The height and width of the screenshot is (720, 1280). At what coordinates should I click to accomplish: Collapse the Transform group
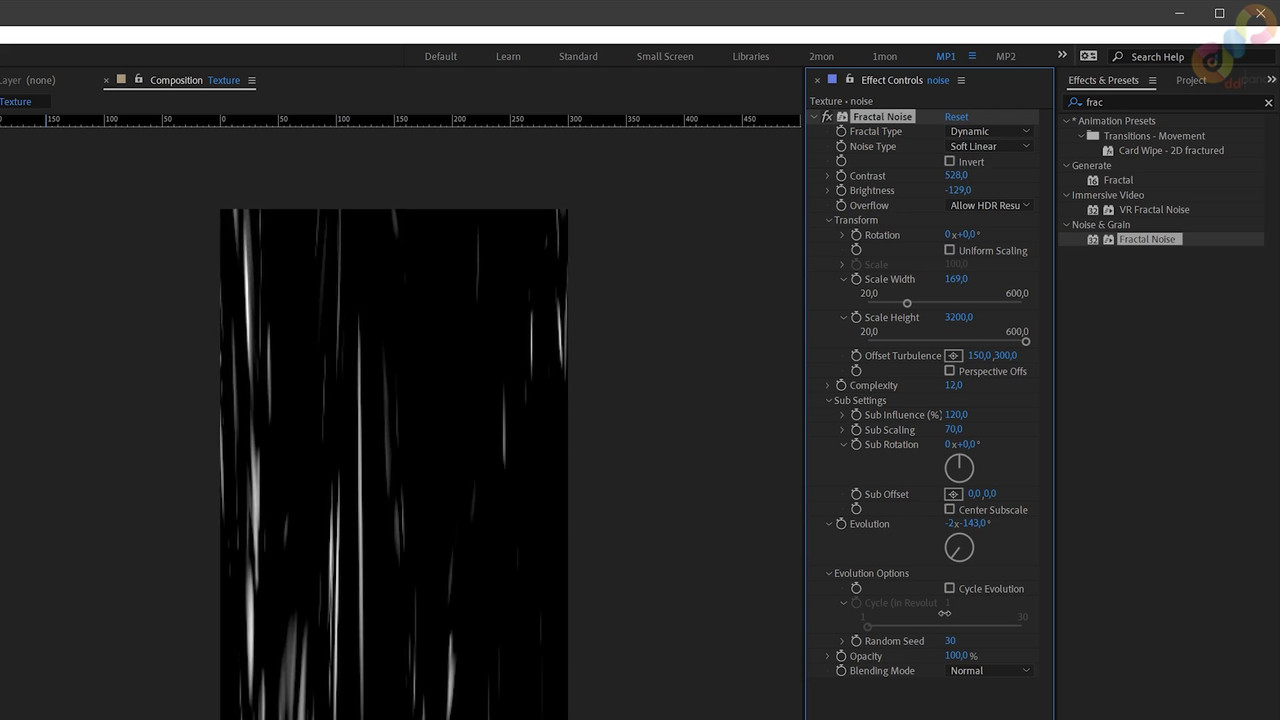click(x=829, y=220)
